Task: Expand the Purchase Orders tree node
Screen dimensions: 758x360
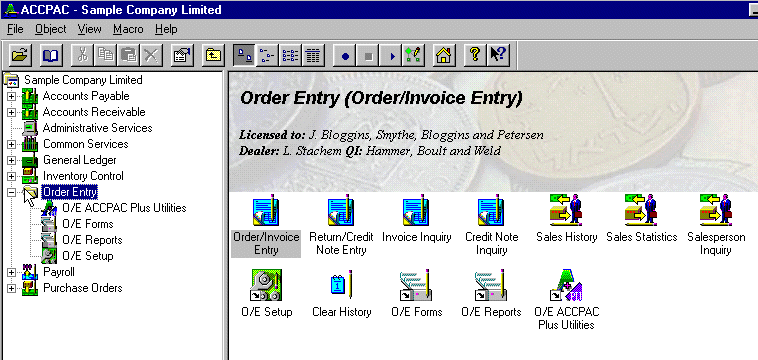Action: 11,288
